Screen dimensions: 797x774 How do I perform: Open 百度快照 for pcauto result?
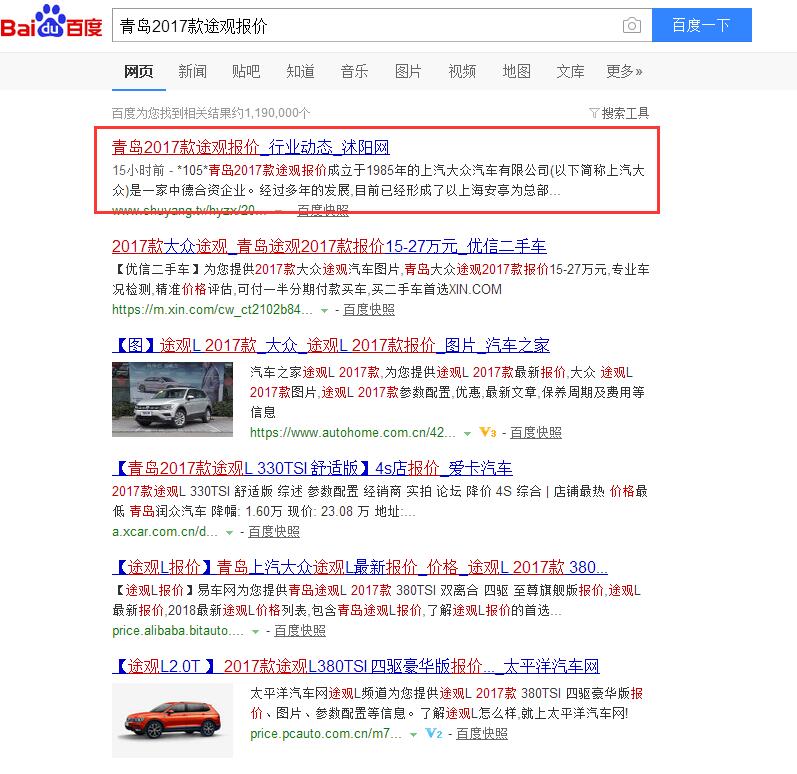pos(482,733)
